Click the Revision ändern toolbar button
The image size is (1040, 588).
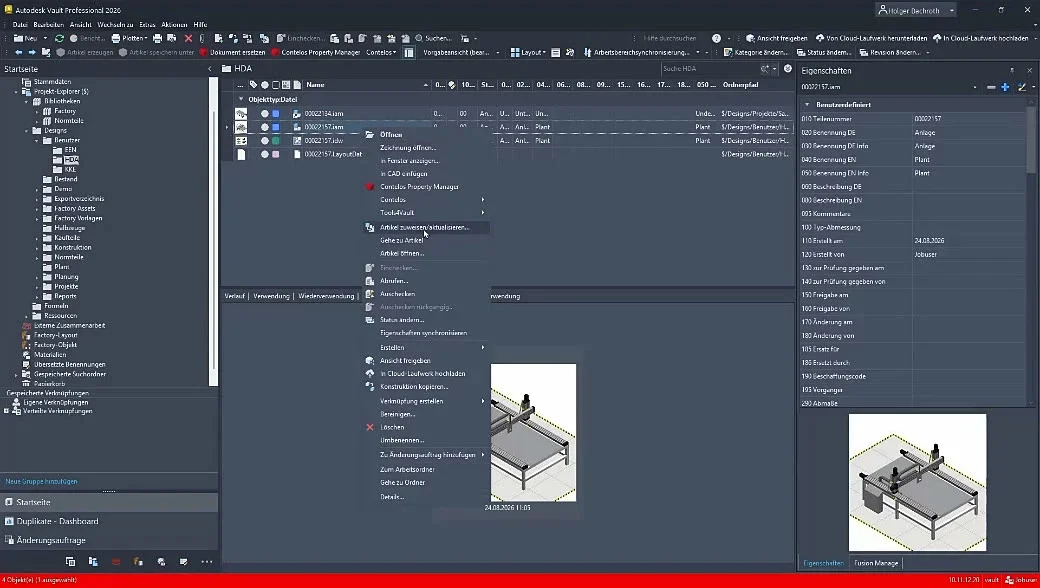coord(890,52)
